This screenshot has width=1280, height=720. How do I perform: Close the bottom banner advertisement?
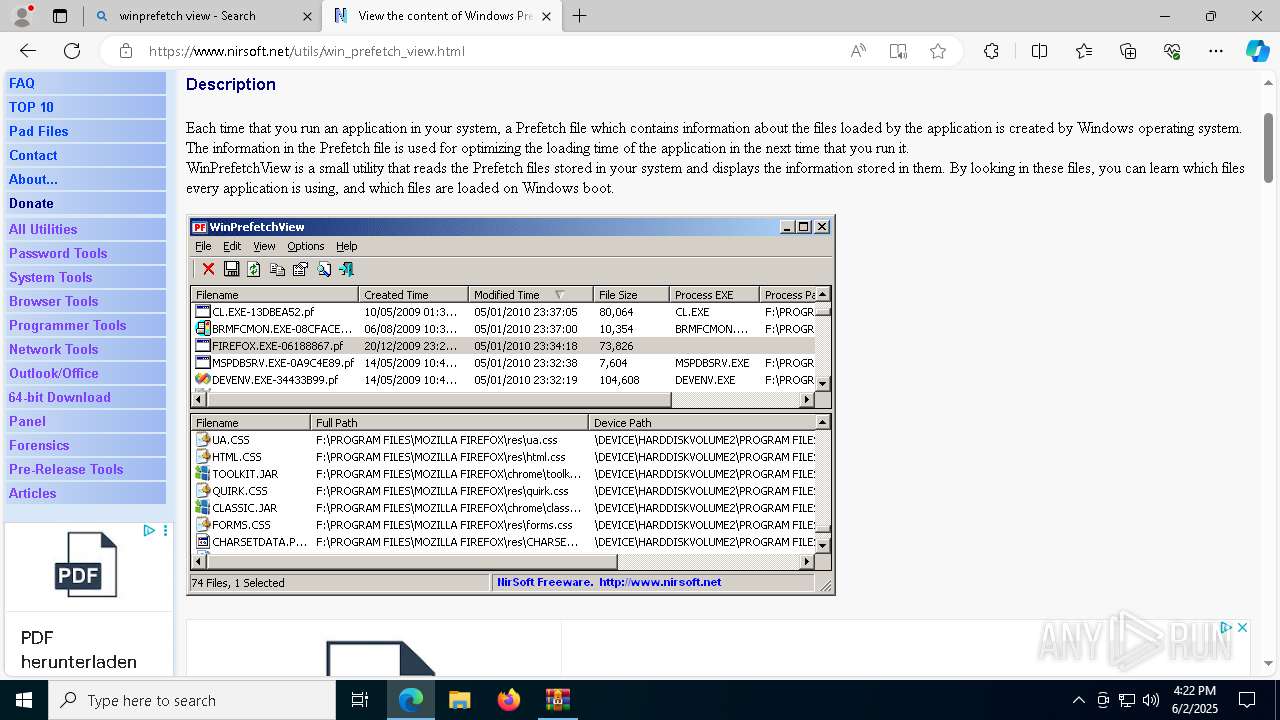[x=1242, y=628]
